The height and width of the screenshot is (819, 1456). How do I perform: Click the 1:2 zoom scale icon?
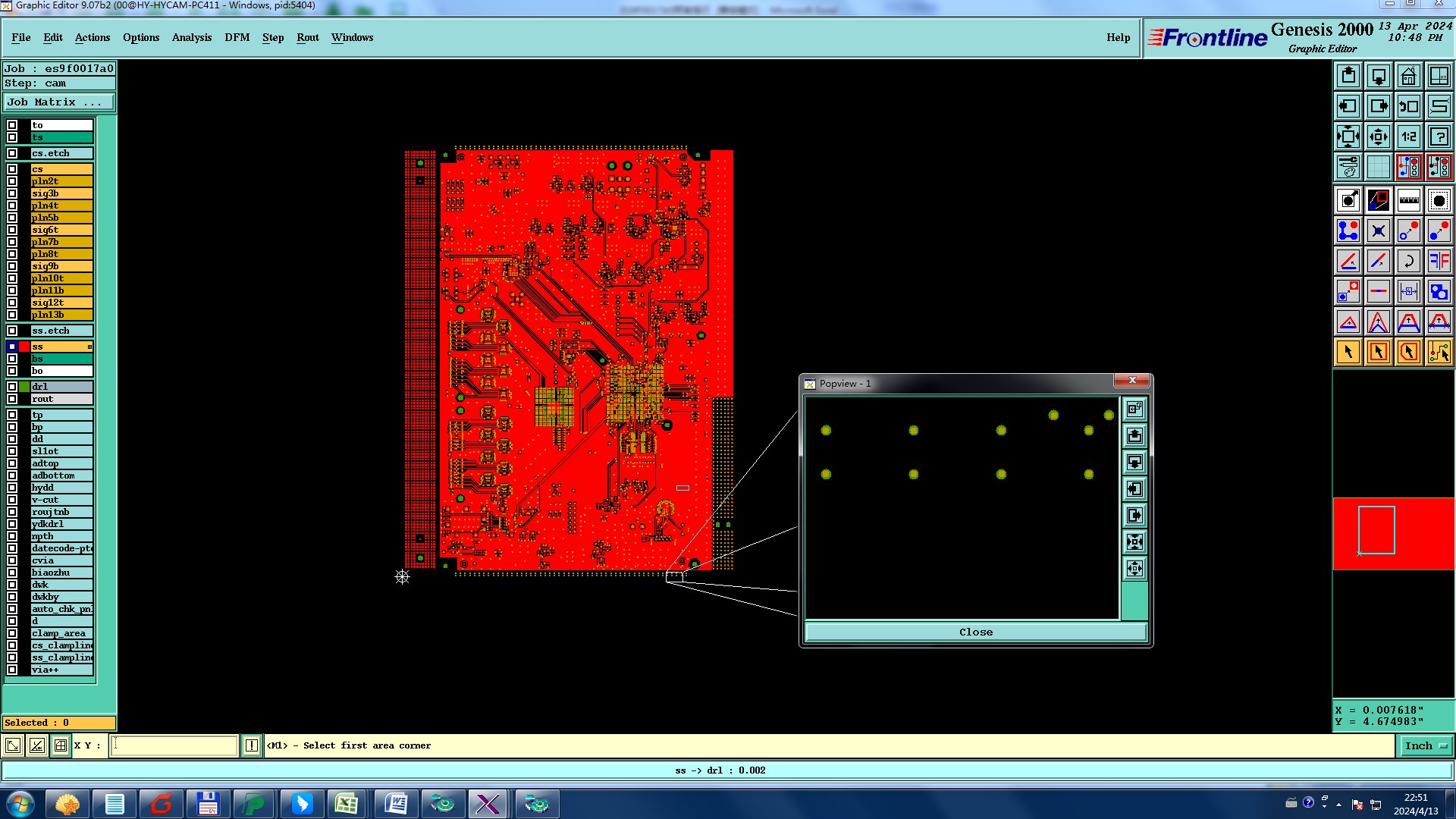coord(1408,136)
